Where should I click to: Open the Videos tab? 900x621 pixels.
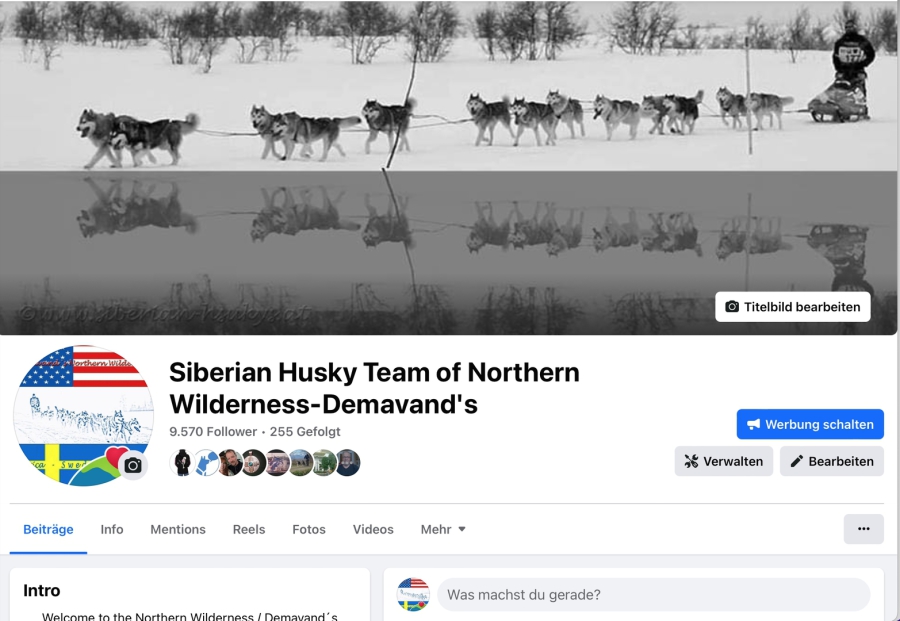tap(373, 529)
